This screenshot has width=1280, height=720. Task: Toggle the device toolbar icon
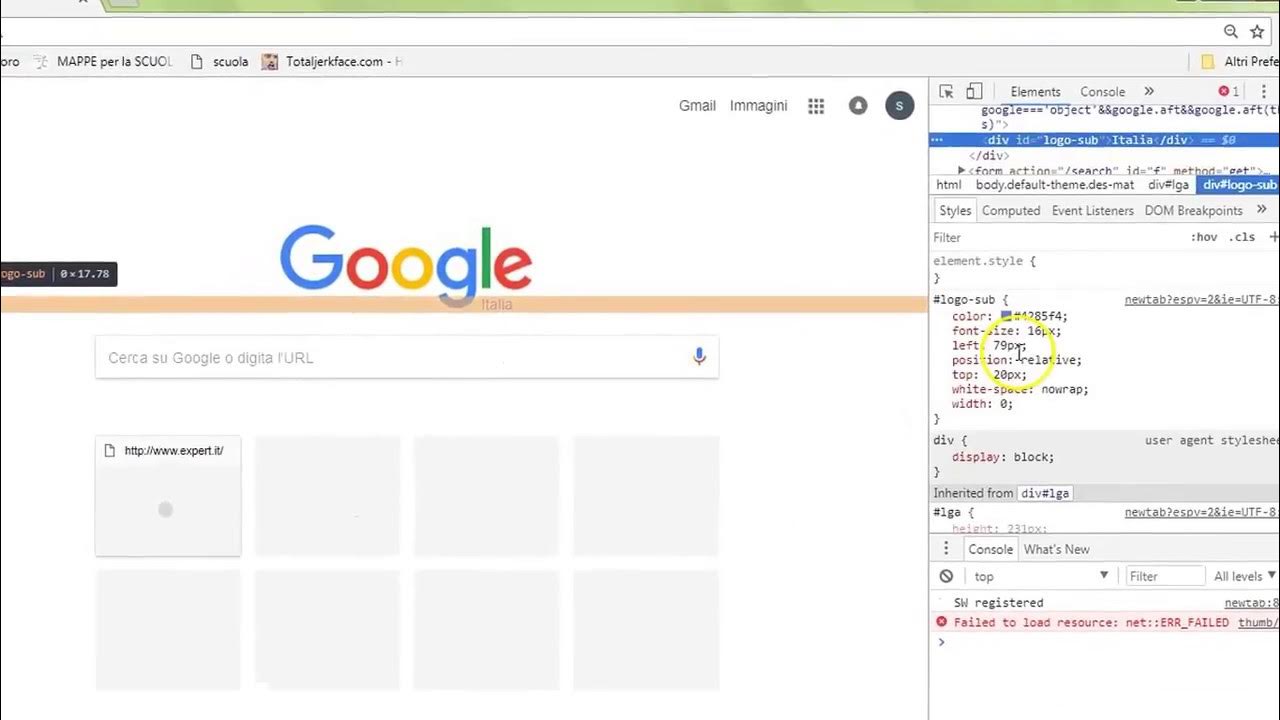(974, 91)
